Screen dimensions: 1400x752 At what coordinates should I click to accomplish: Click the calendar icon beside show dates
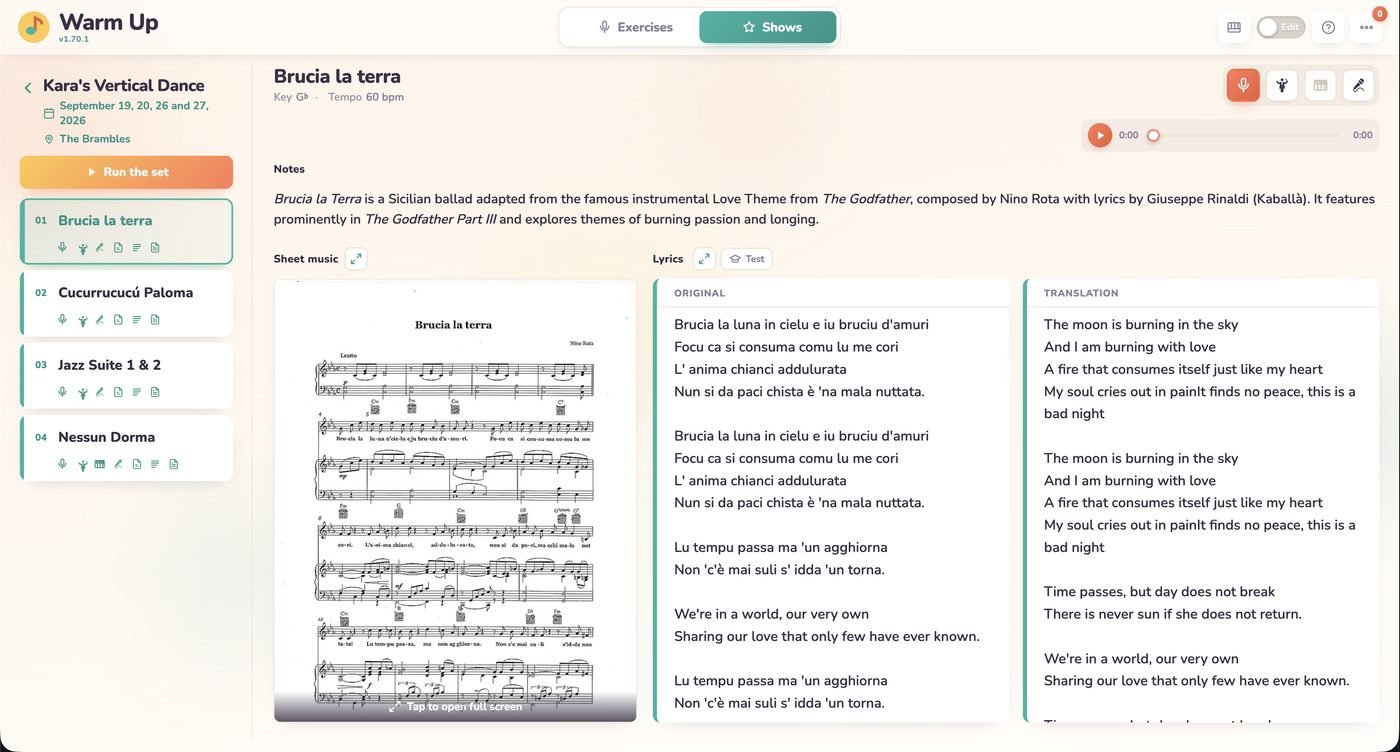click(x=48, y=113)
